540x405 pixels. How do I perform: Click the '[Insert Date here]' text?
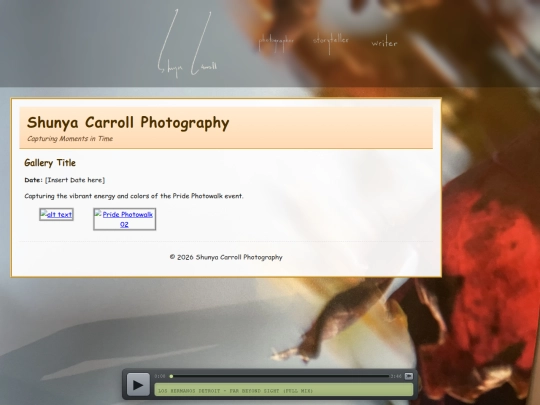(x=75, y=180)
